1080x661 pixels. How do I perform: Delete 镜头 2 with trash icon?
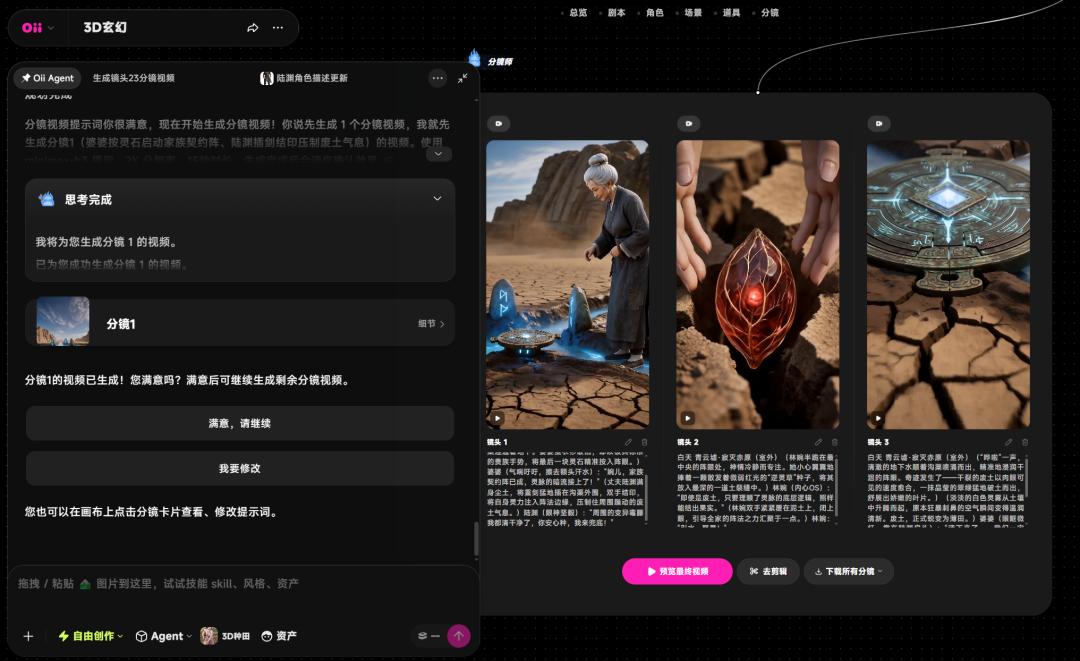click(x=834, y=442)
